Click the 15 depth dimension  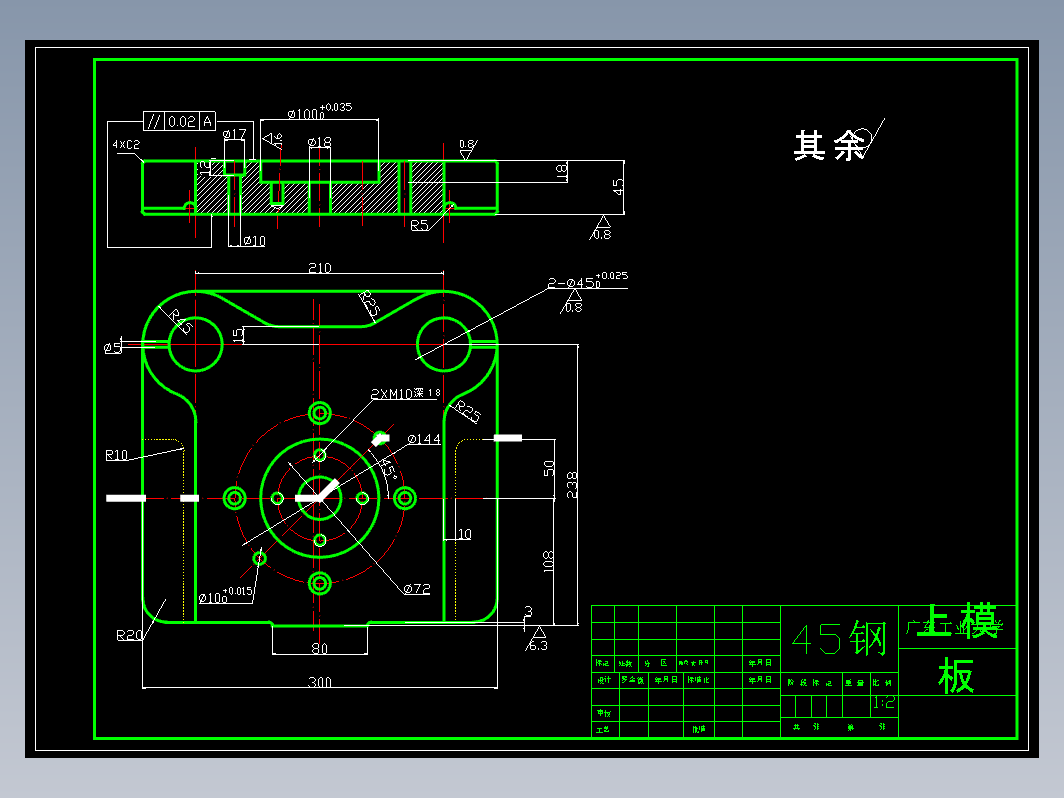coord(238,335)
